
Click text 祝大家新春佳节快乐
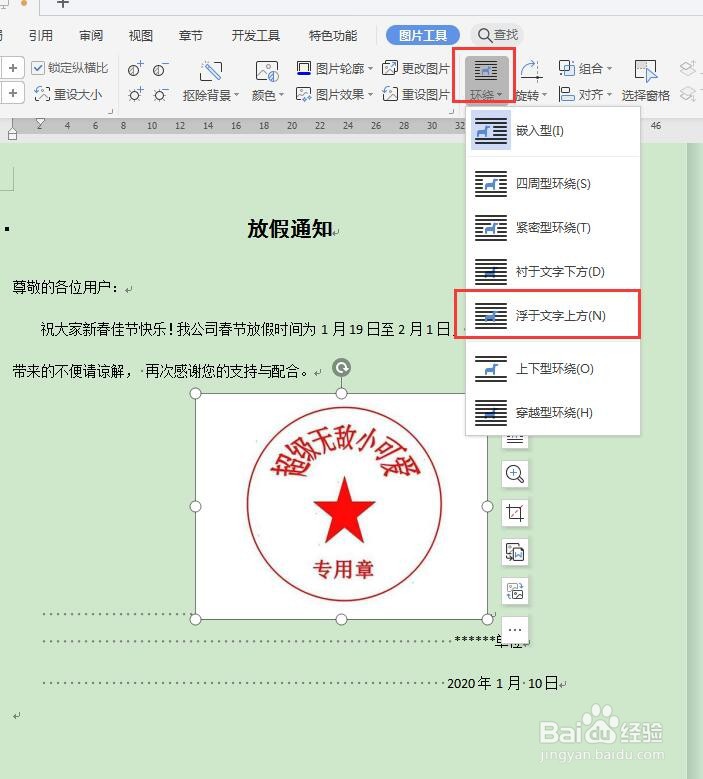point(104,329)
